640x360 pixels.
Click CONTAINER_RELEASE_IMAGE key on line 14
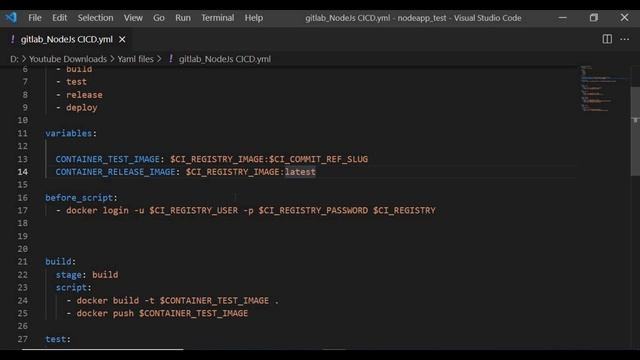point(115,172)
